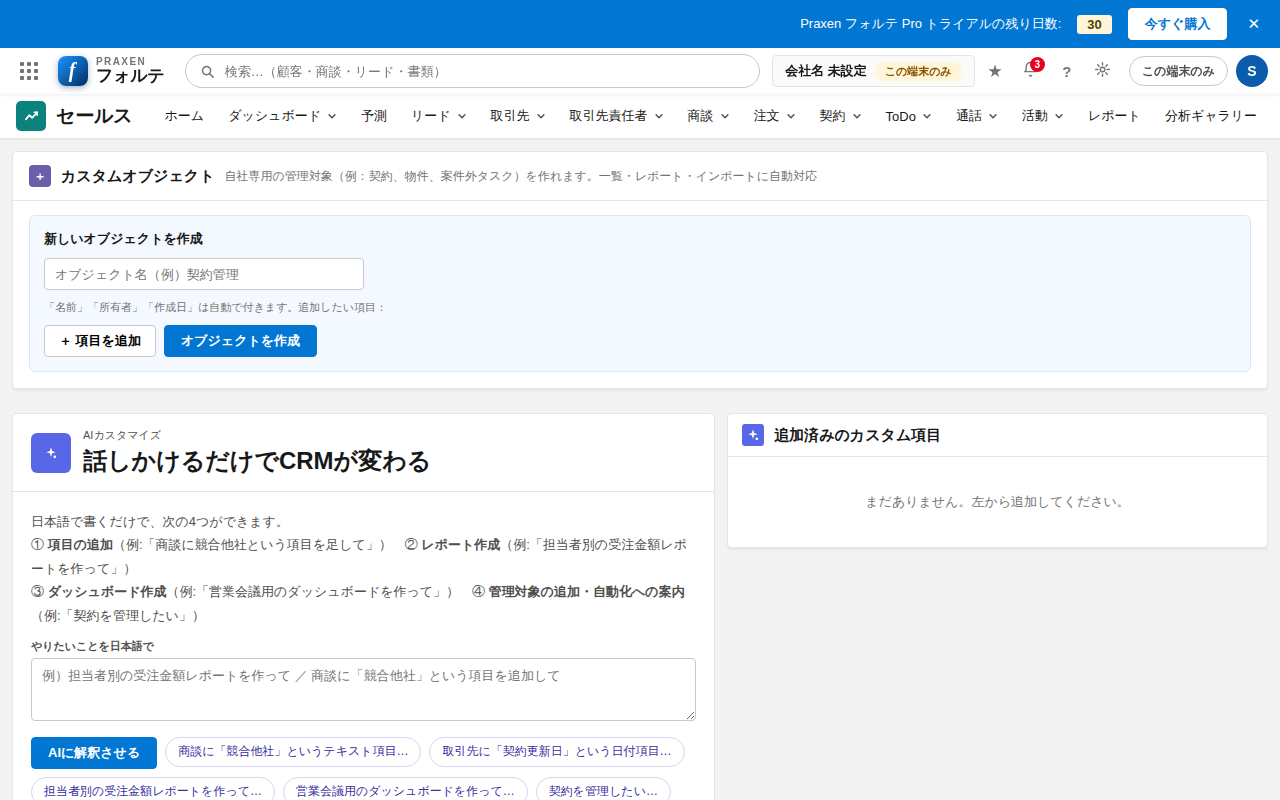1280x800 pixels.
Task: Click the 今すぐ購入 button
Action: (1177, 24)
